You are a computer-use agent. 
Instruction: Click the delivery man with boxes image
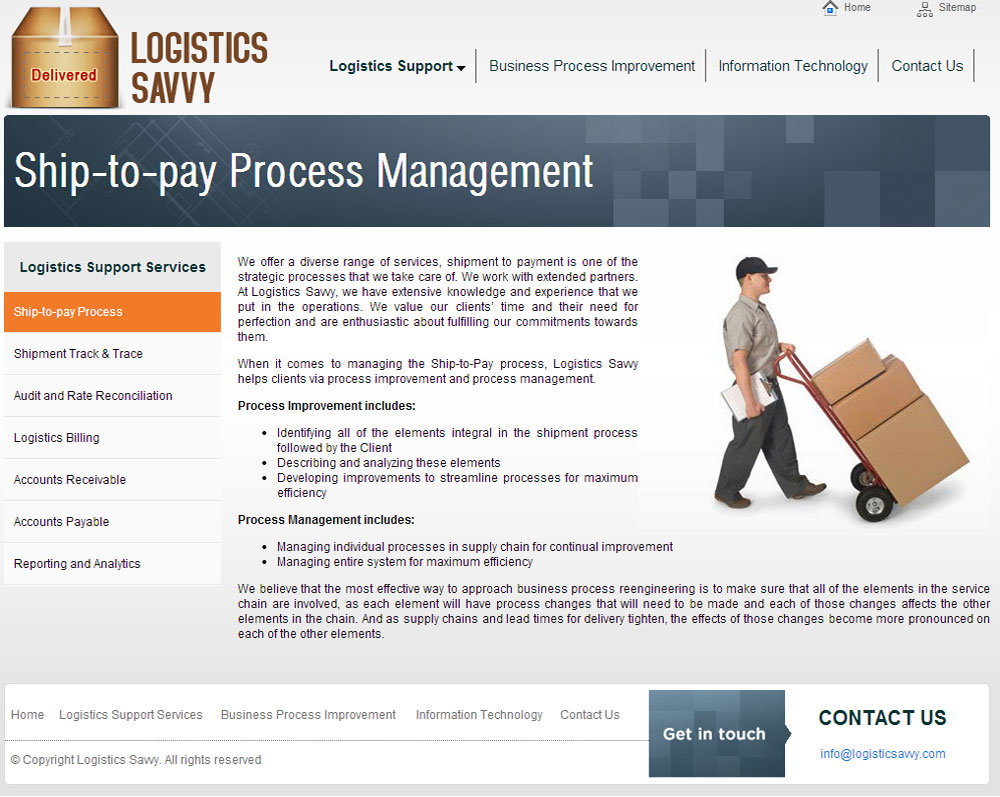(x=839, y=389)
